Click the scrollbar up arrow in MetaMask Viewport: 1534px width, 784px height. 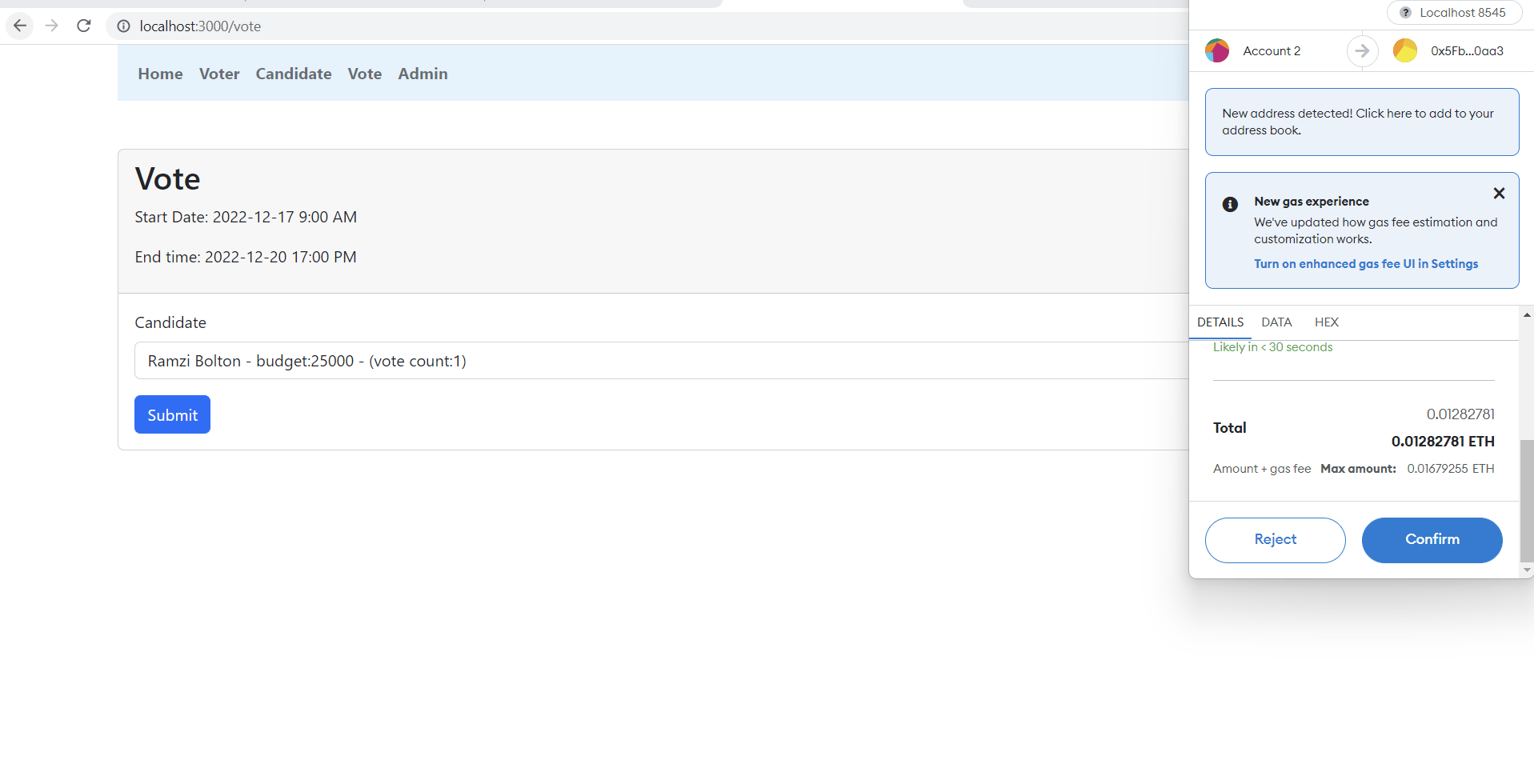point(1527,315)
